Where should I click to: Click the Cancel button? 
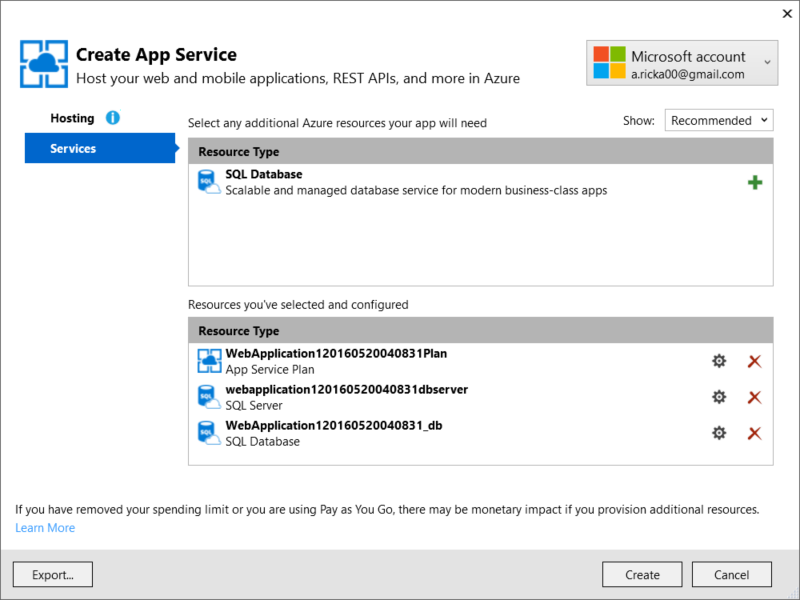tap(732, 574)
